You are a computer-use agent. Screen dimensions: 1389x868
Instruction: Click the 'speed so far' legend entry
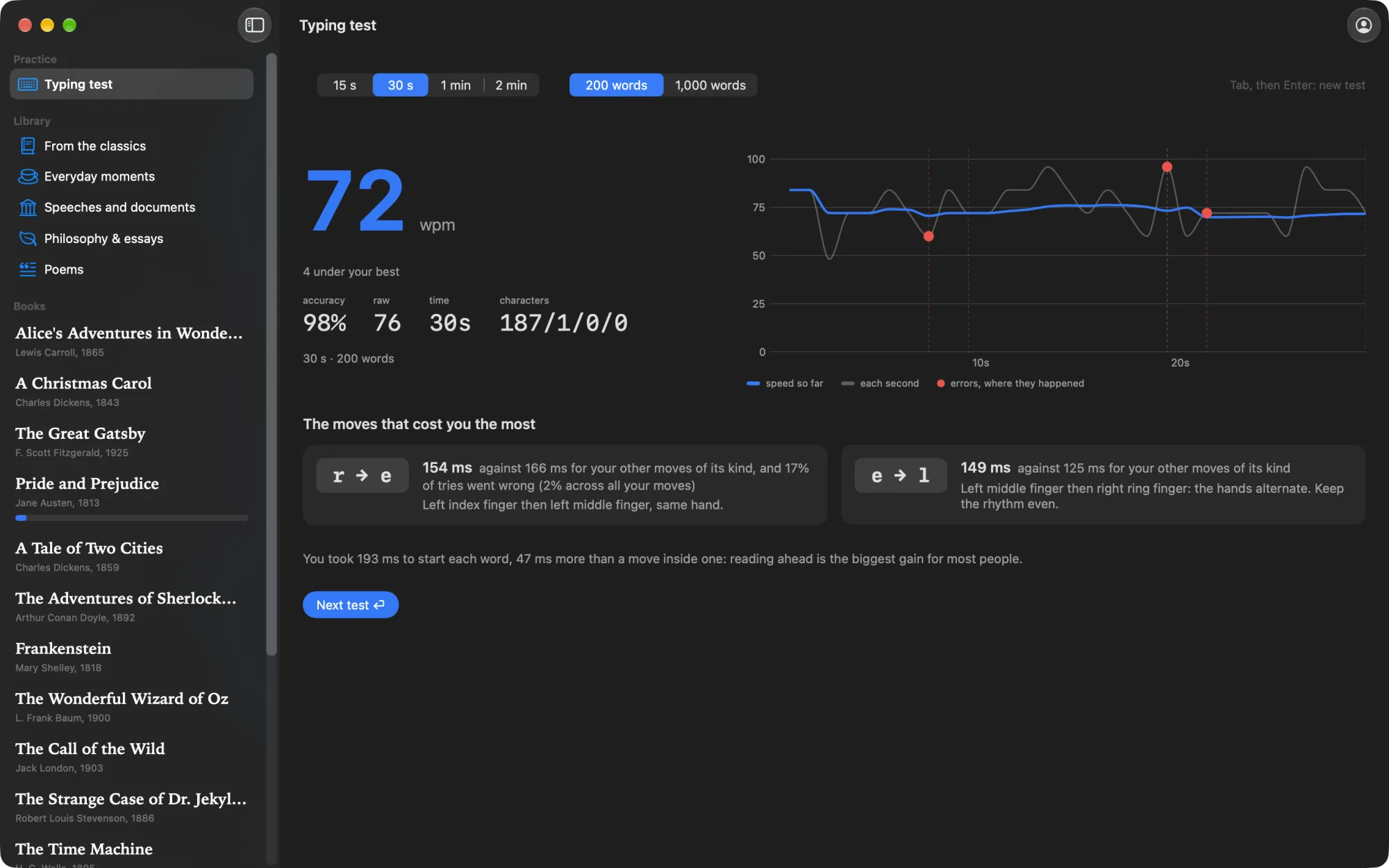coord(785,383)
